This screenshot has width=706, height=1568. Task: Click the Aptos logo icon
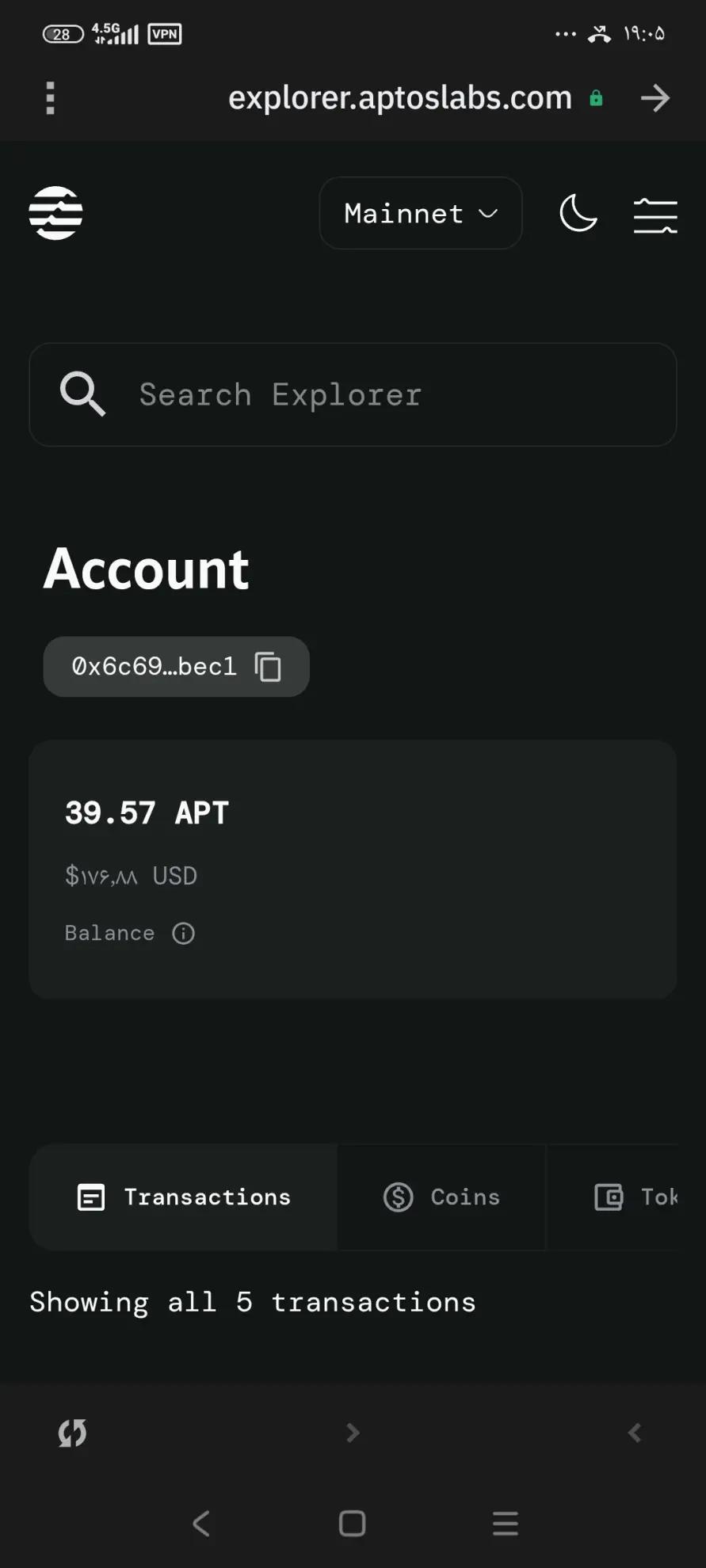click(55, 213)
